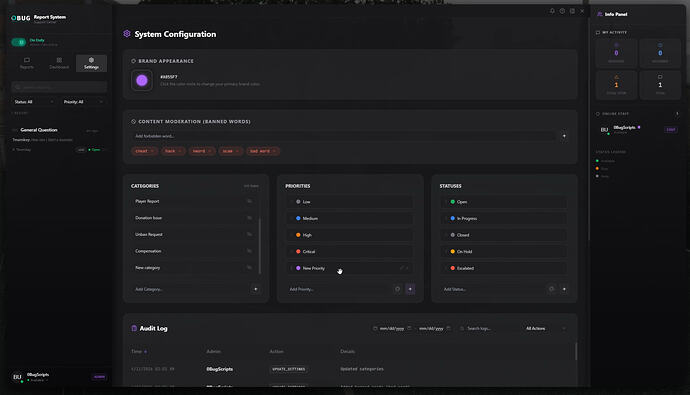Remove the 'hack' banned word tag
This screenshot has width=690, height=395.
(x=180, y=151)
